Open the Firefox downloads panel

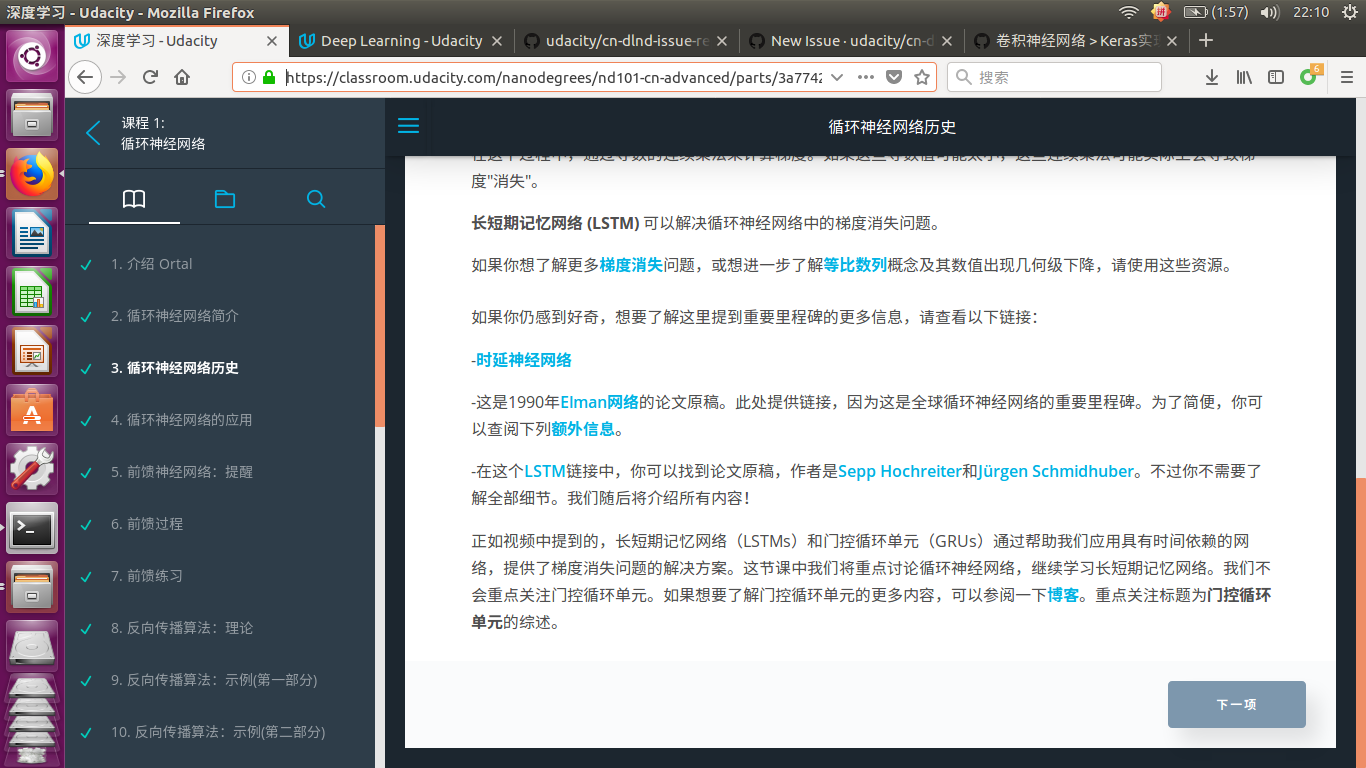[x=1211, y=76]
